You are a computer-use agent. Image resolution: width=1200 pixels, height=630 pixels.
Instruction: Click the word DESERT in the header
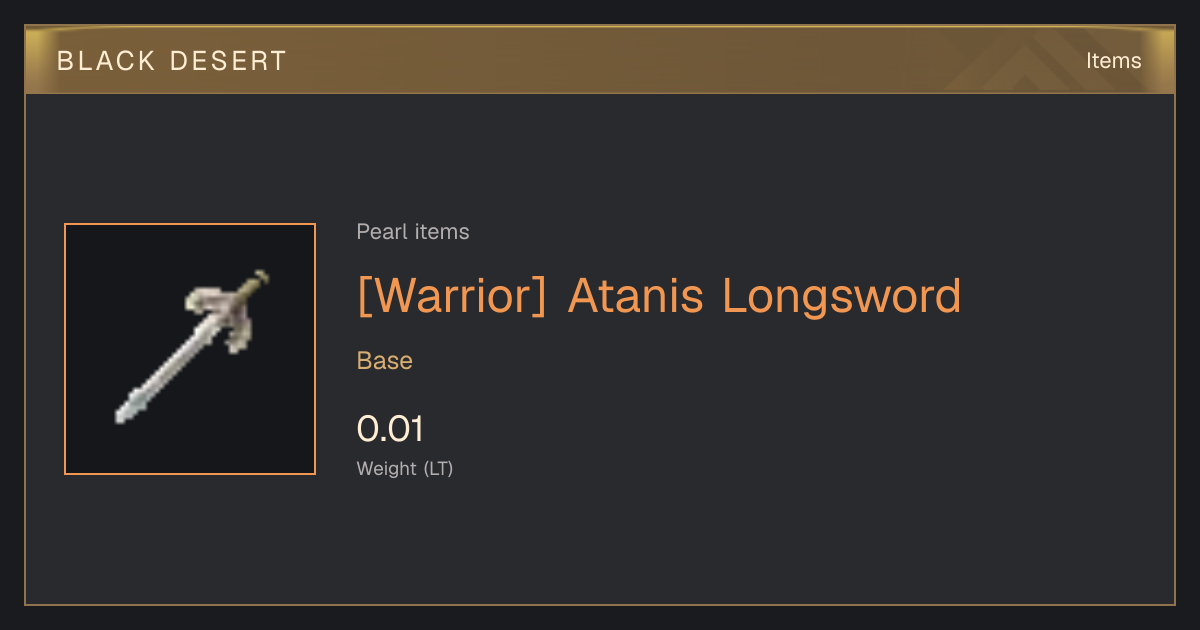pyautogui.click(x=228, y=61)
